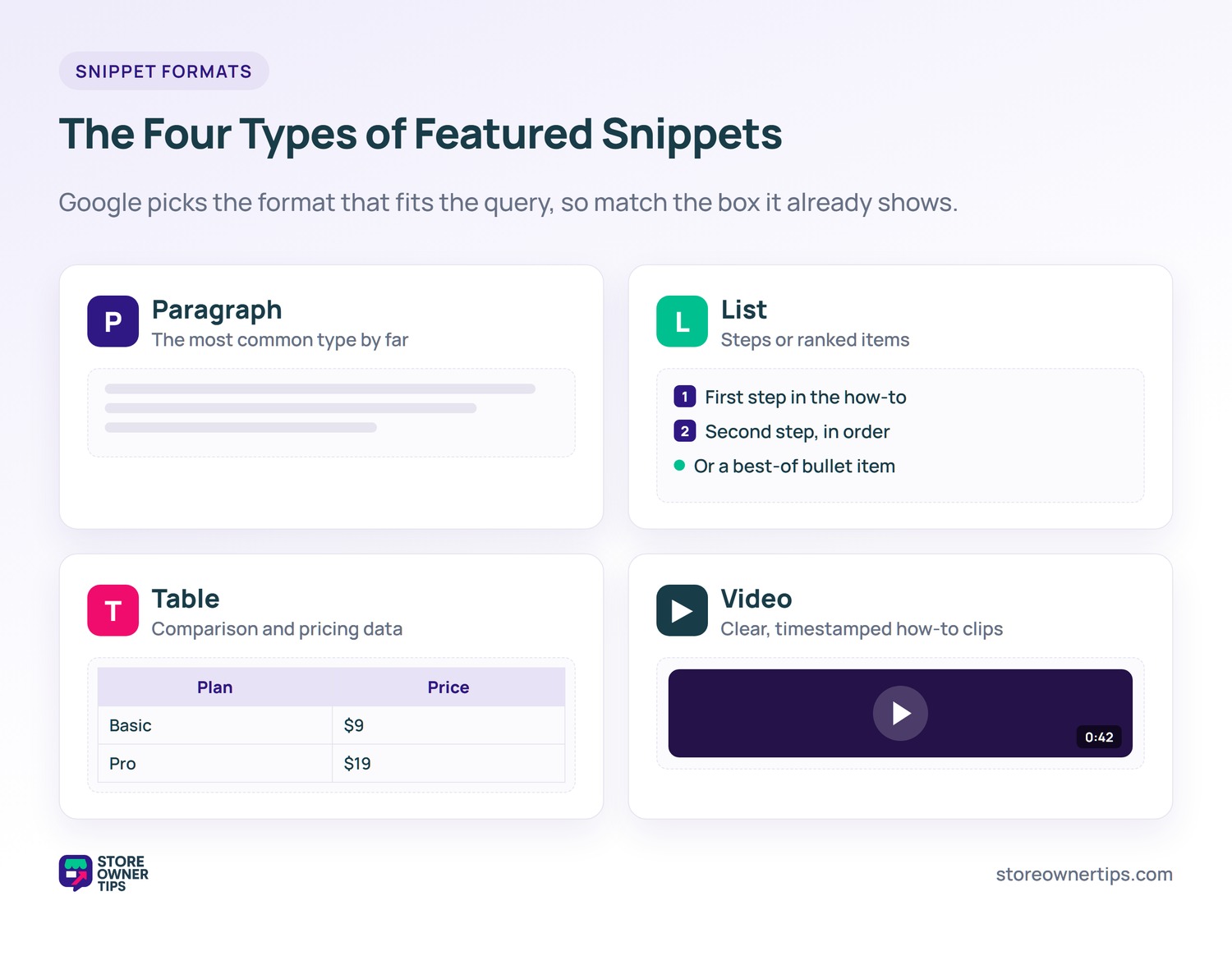
Task: Click the number 1 step badge
Action: click(684, 397)
